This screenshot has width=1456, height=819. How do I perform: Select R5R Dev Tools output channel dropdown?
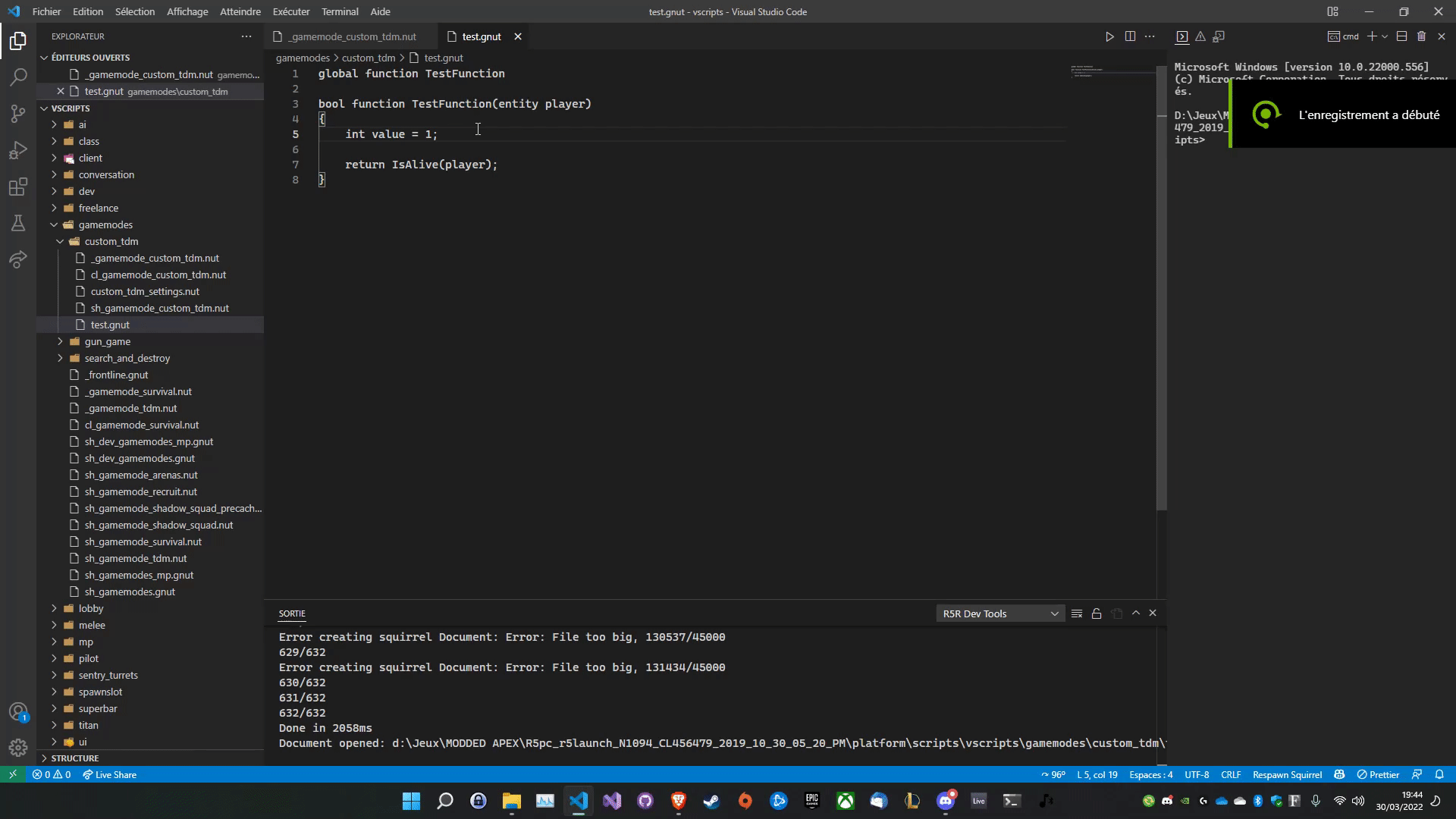[x=1000, y=613]
